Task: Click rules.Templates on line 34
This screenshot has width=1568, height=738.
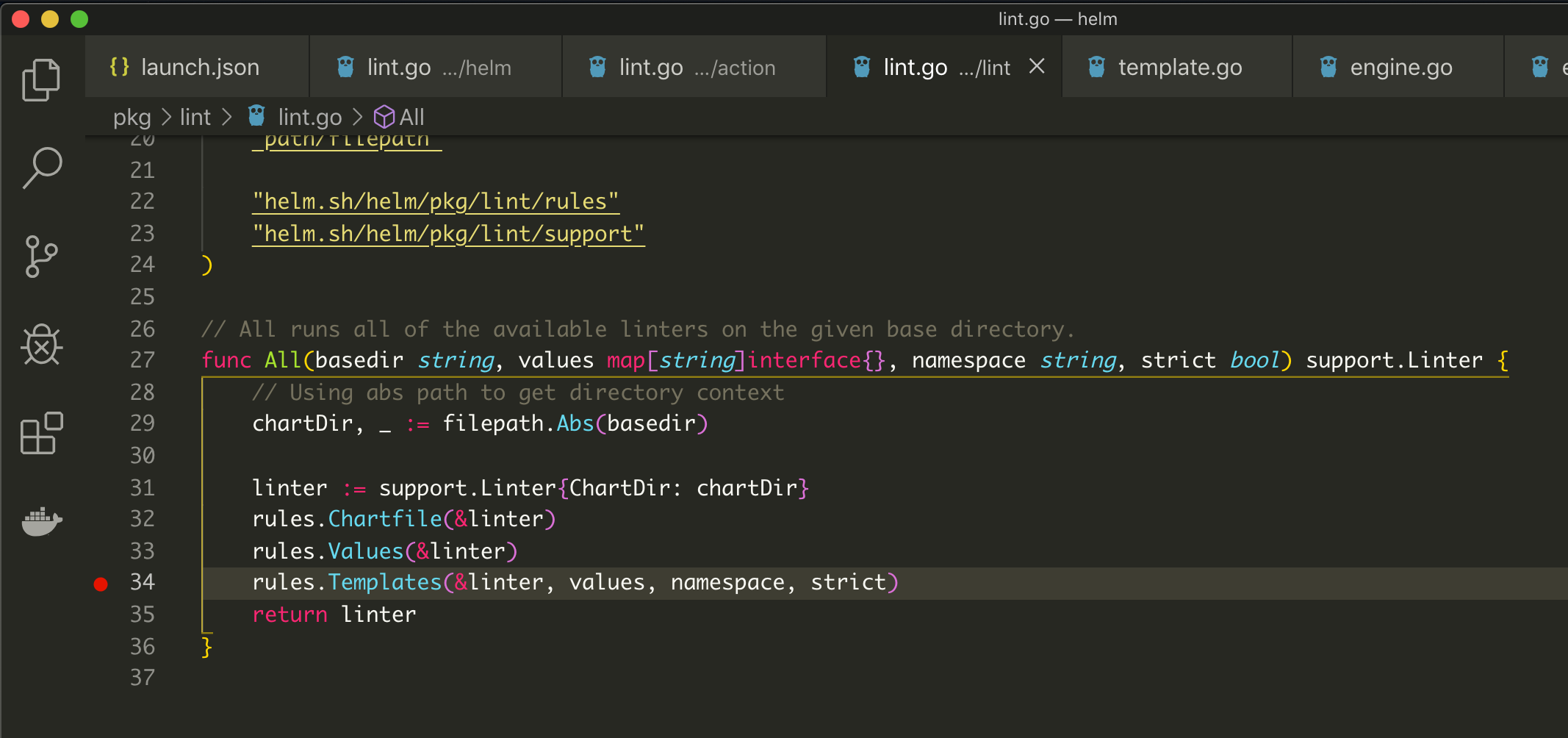Action: tap(347, 582)
